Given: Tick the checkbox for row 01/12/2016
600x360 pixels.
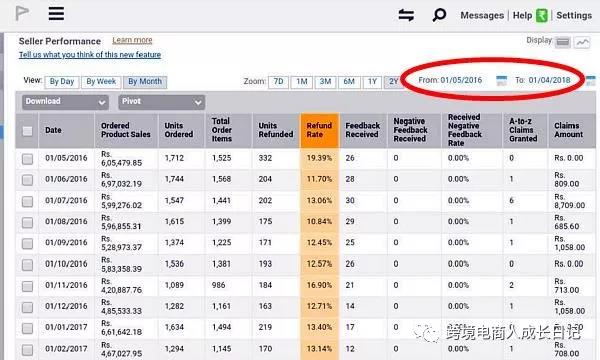Looking at the screenshot, I should pyautogui.click(x=27, y=307).
